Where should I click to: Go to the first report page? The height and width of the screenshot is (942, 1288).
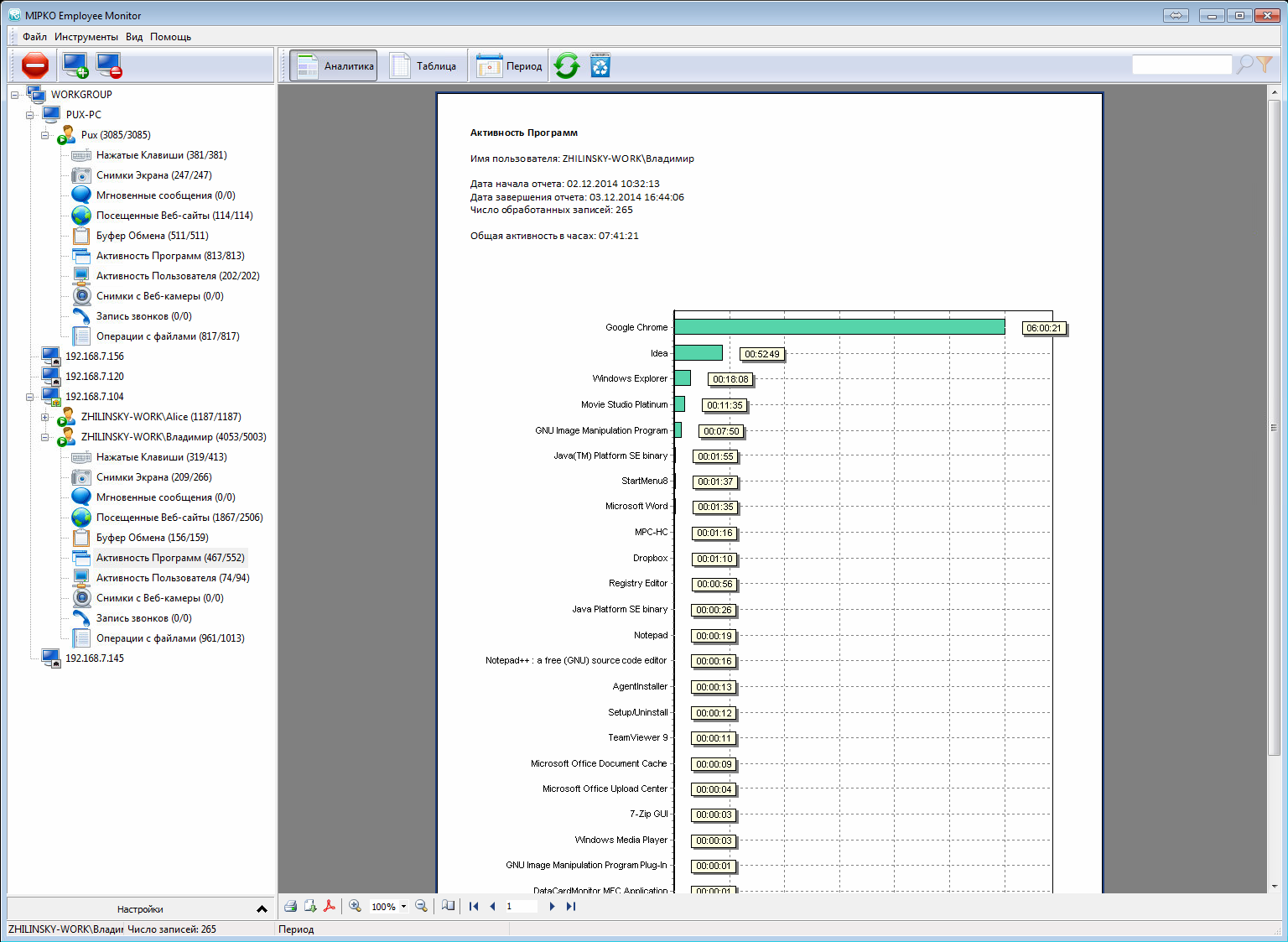click(474, 906)
